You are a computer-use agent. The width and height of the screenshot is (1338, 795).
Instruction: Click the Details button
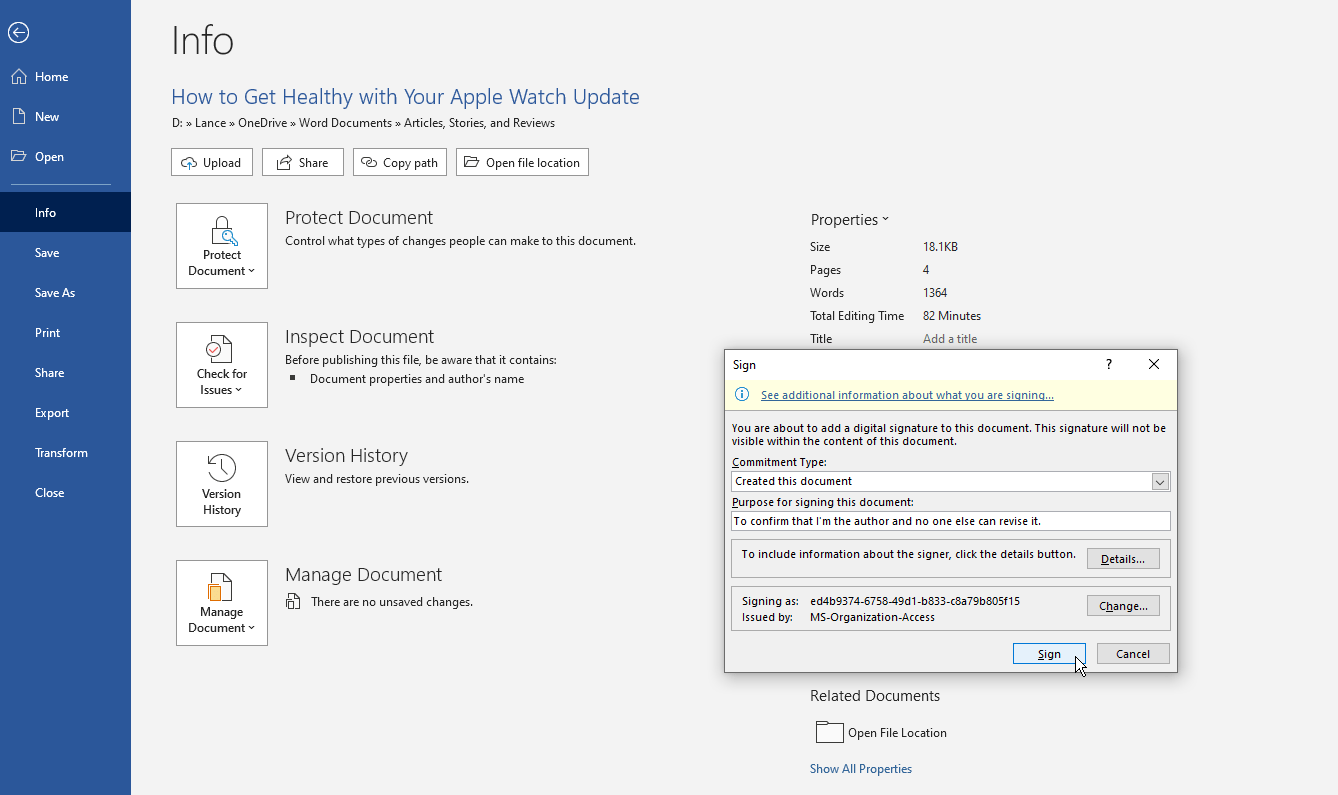(1122, 559)
